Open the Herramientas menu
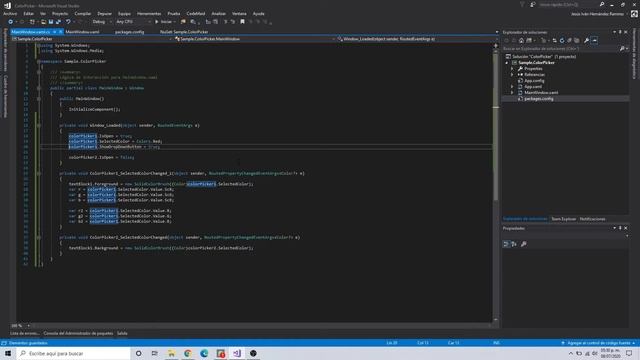This screenshot has height=360, width=640. (x=149, y=13)
